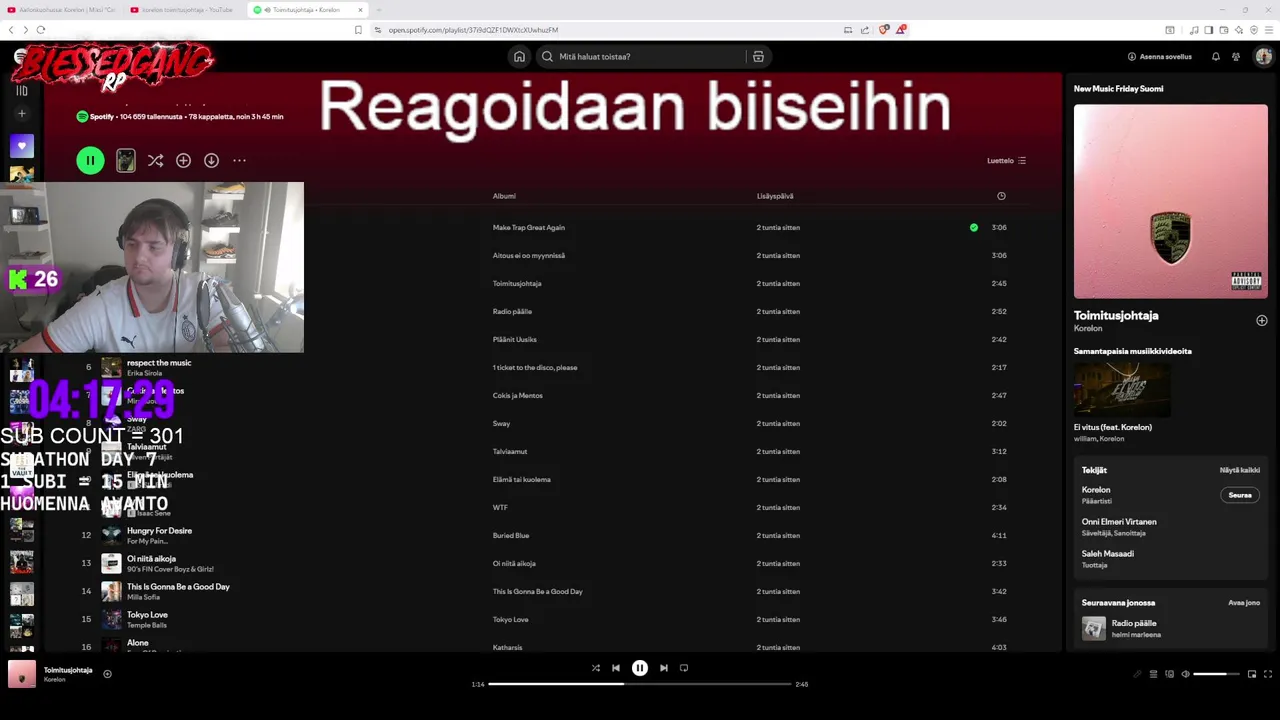Pause the playlist with the green button

pos(90,160)
